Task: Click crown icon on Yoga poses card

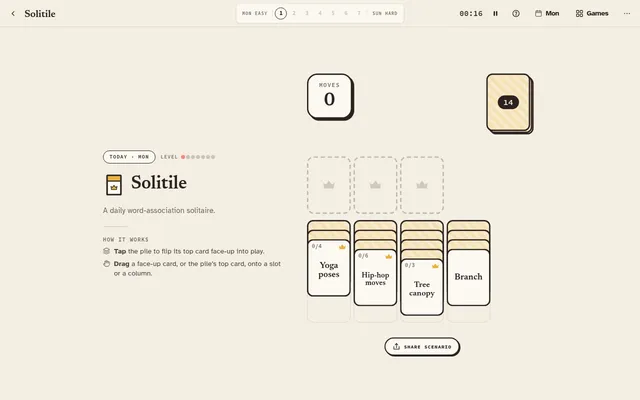Action: [x=342, y=247]
